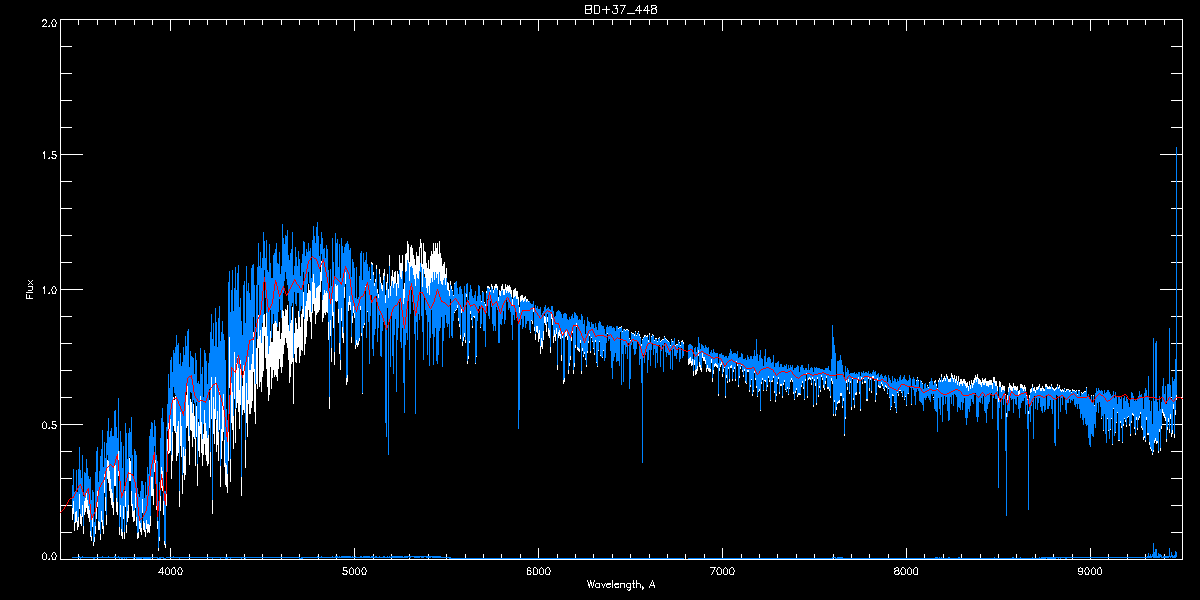Viewport: 1200px width, 600px height.
Task: Click the emission spike peak between 7000 and 8000
Action: pos(833,326)
